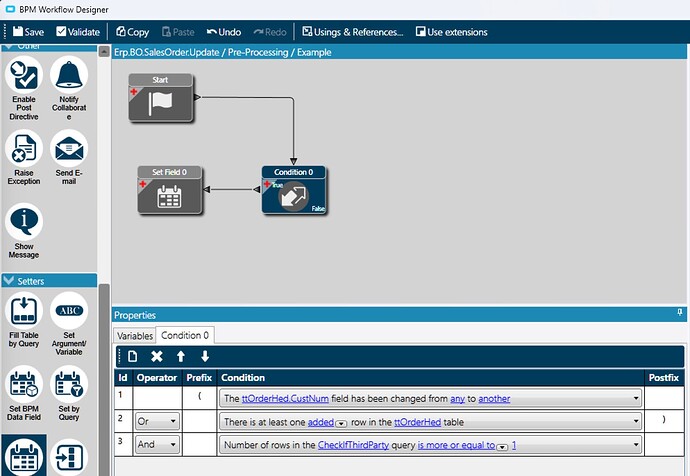
Task: Click the 'another' link in row 1
Action: point(494,399)
